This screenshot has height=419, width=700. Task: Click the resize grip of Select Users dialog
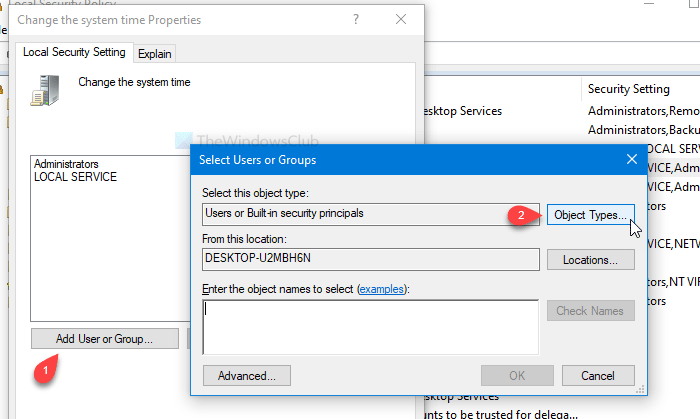[x=640, y=390]
